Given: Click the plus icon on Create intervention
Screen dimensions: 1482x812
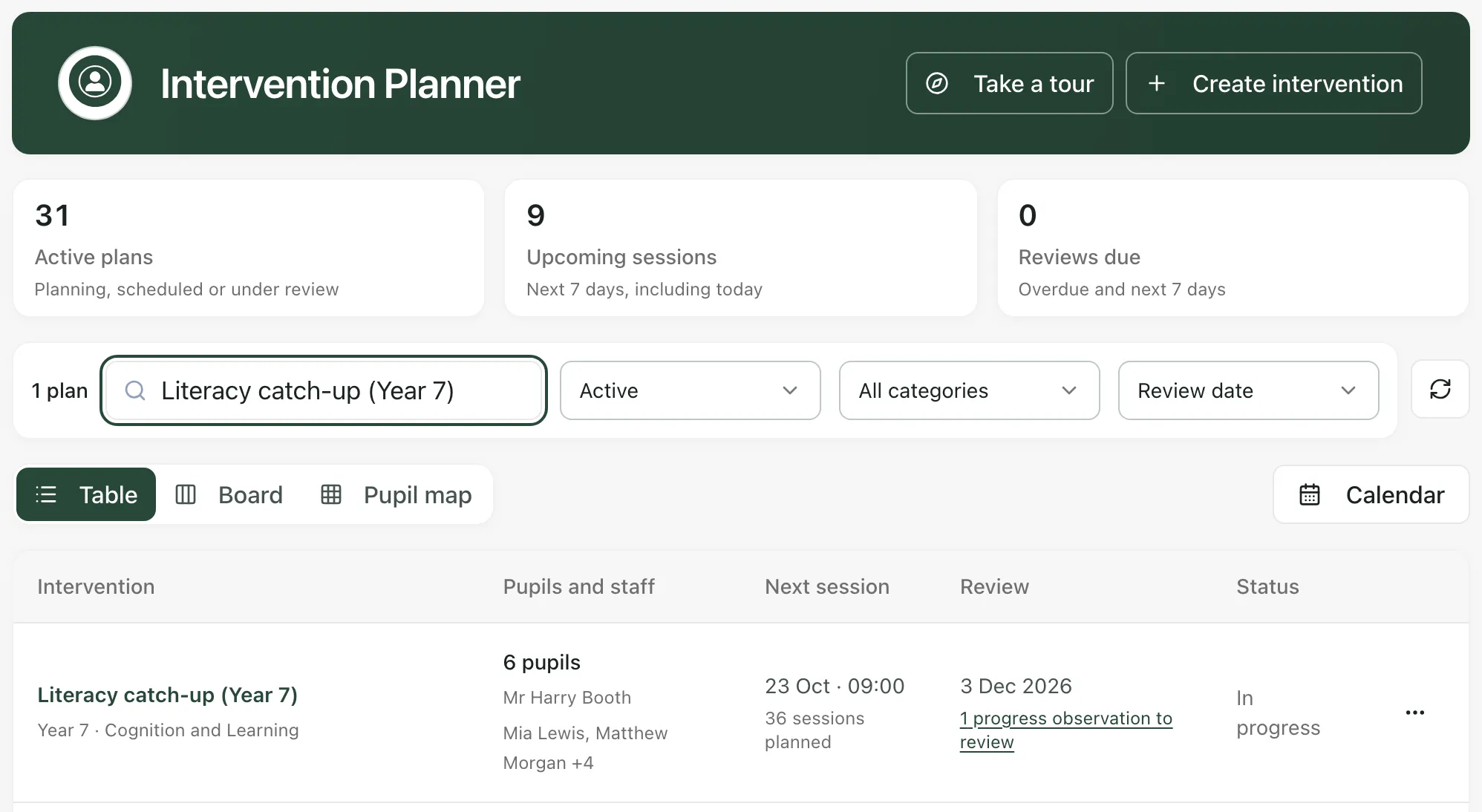Looking at the screenshot, I should pos(1156,83).
